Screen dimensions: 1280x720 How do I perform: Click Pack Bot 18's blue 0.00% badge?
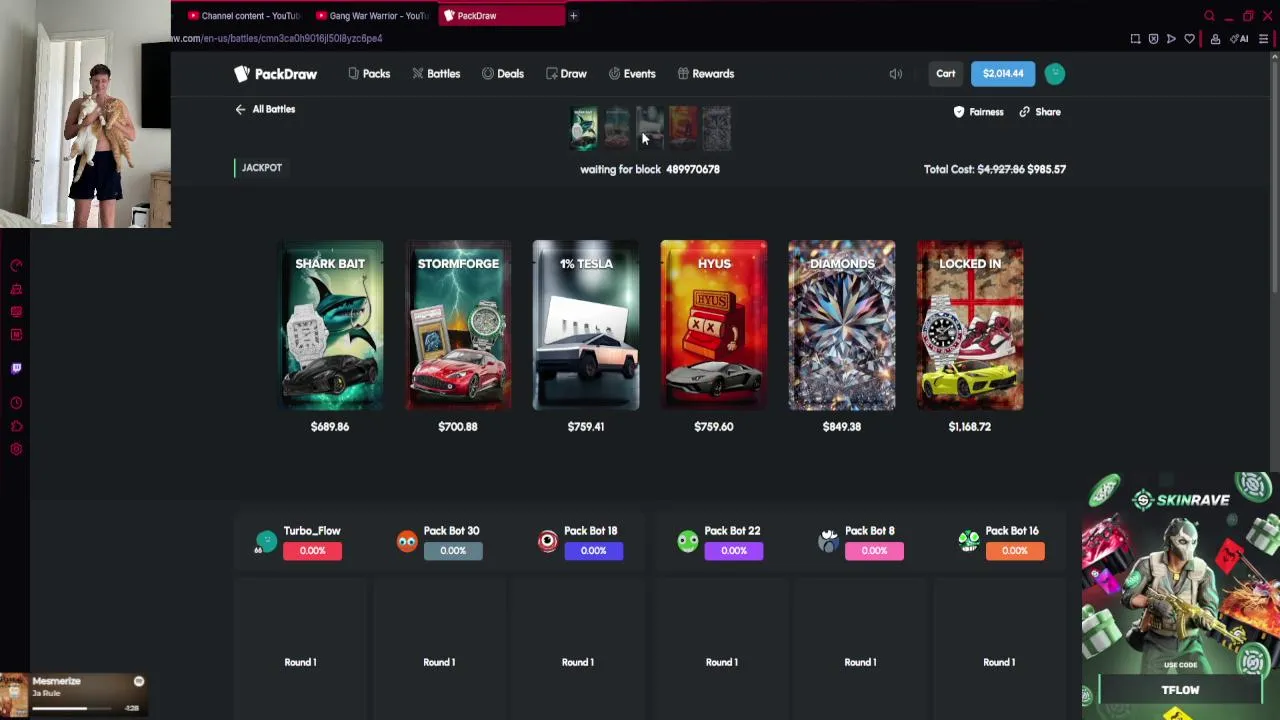593,551
